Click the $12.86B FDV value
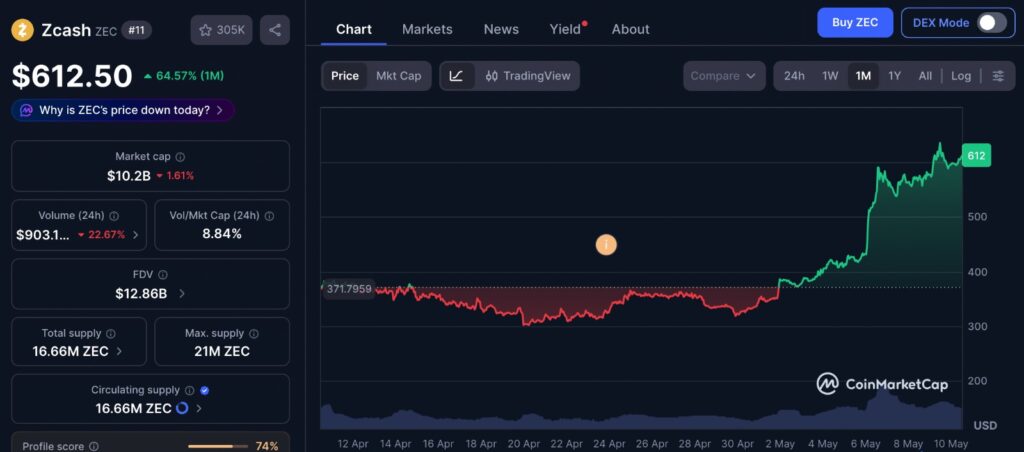 pos(141,294)
